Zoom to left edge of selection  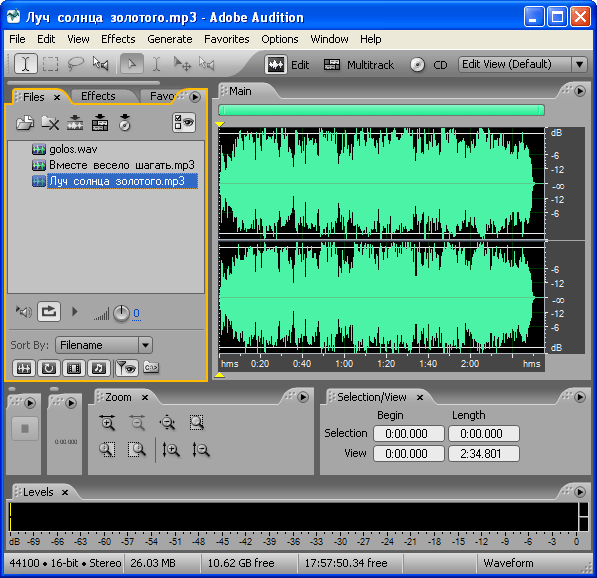107,450
